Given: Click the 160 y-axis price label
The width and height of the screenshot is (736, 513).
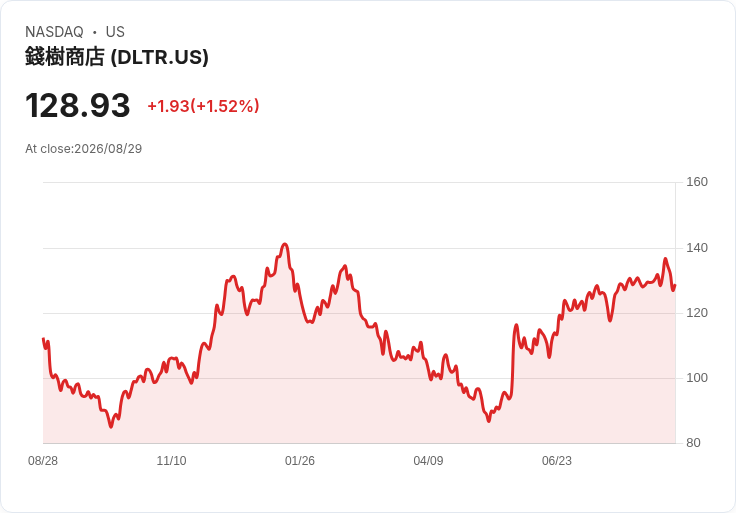Looking at the screenshot, I should click(x=697, y=182).
